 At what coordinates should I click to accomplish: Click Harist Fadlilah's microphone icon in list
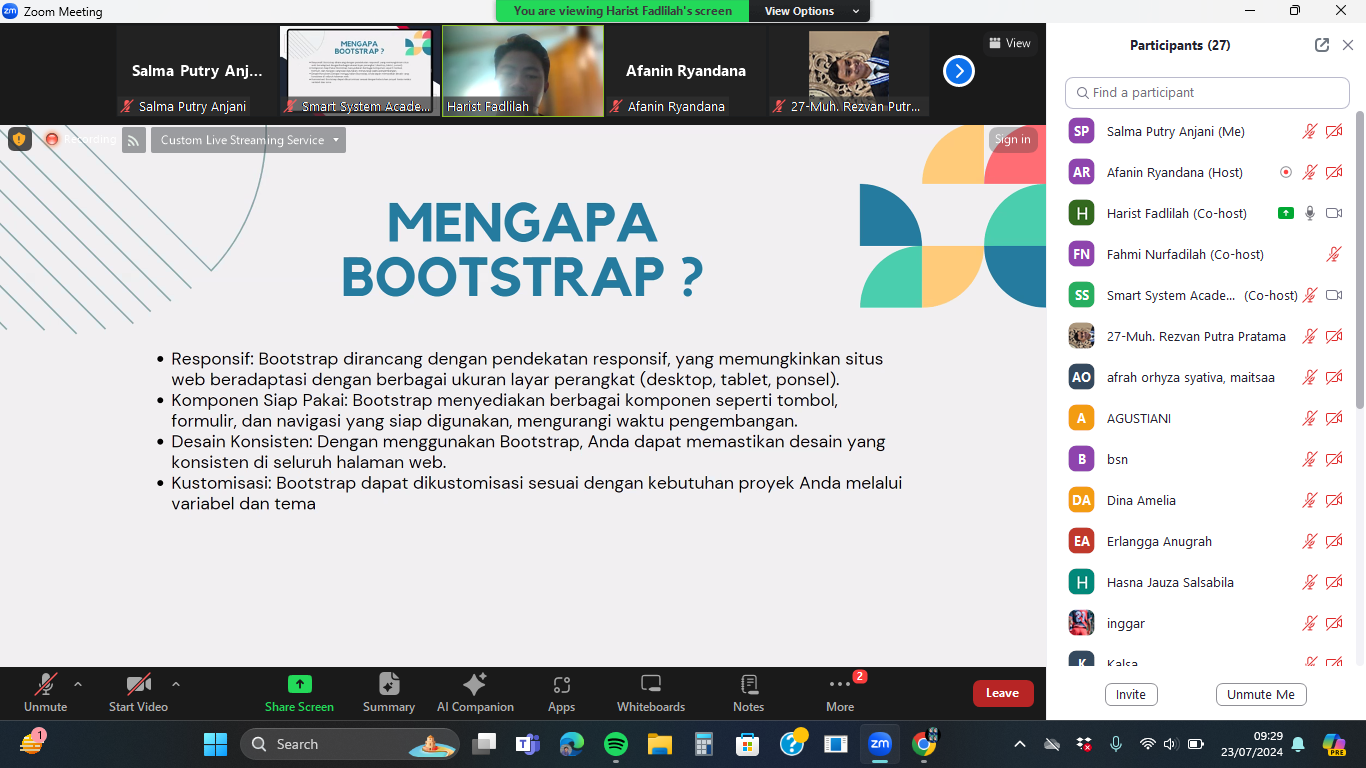pos(1310,213)
